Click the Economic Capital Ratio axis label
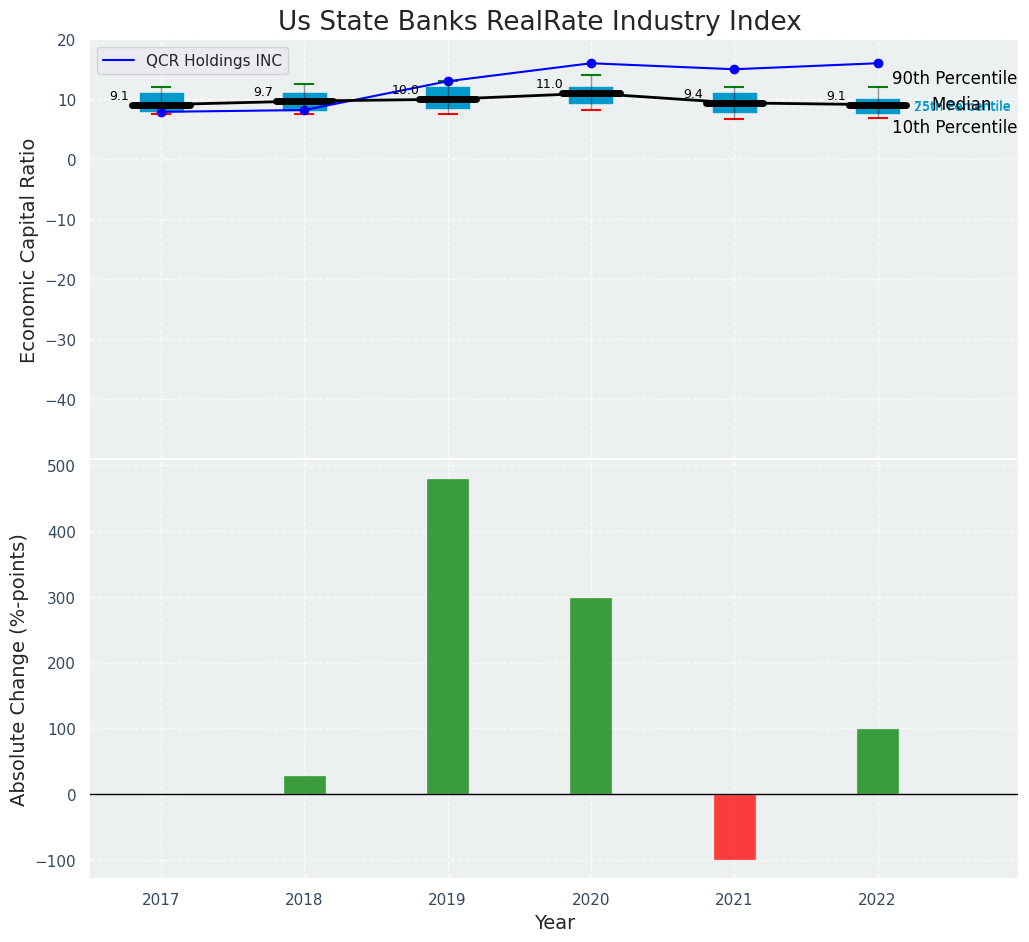The image size is (1029, 942). (29, 250)
